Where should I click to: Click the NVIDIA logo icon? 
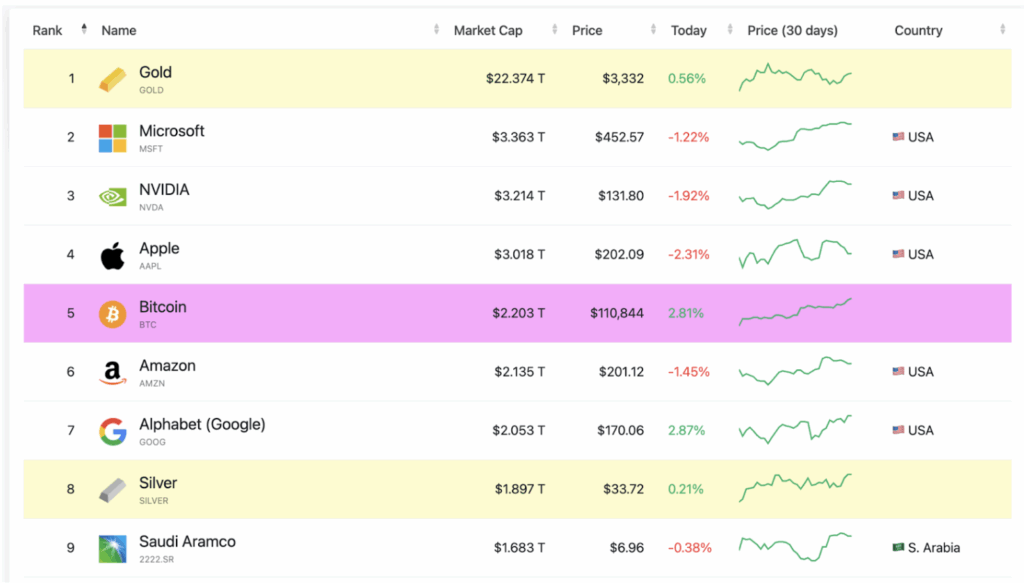113,197
